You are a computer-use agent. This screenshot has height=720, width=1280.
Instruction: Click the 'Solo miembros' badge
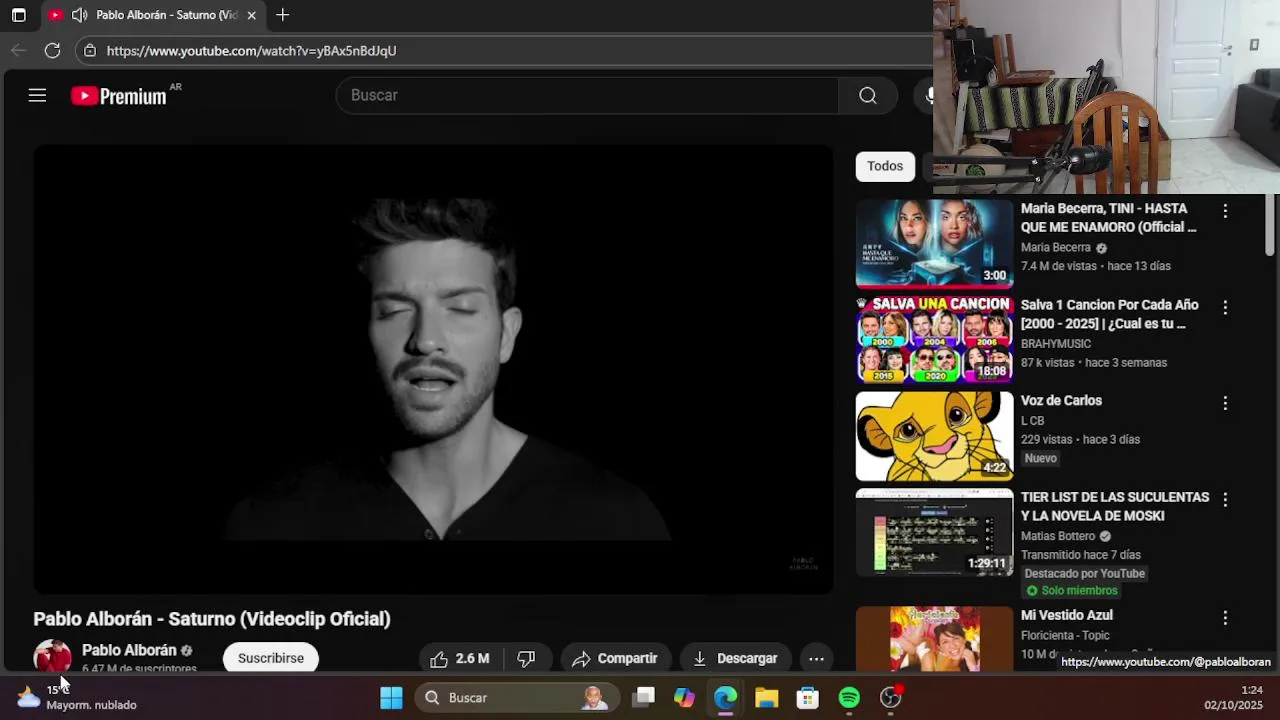pos(1072,590)
